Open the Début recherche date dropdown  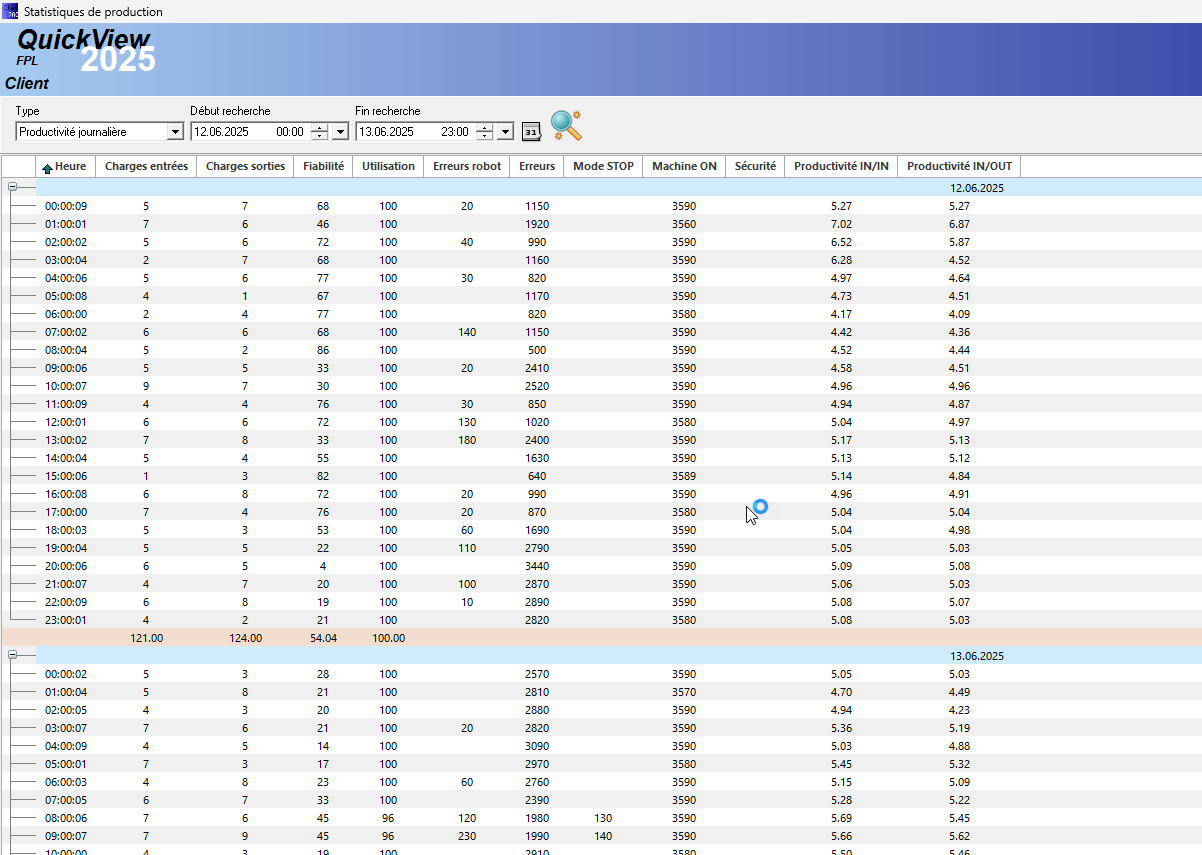pos(340,132)
